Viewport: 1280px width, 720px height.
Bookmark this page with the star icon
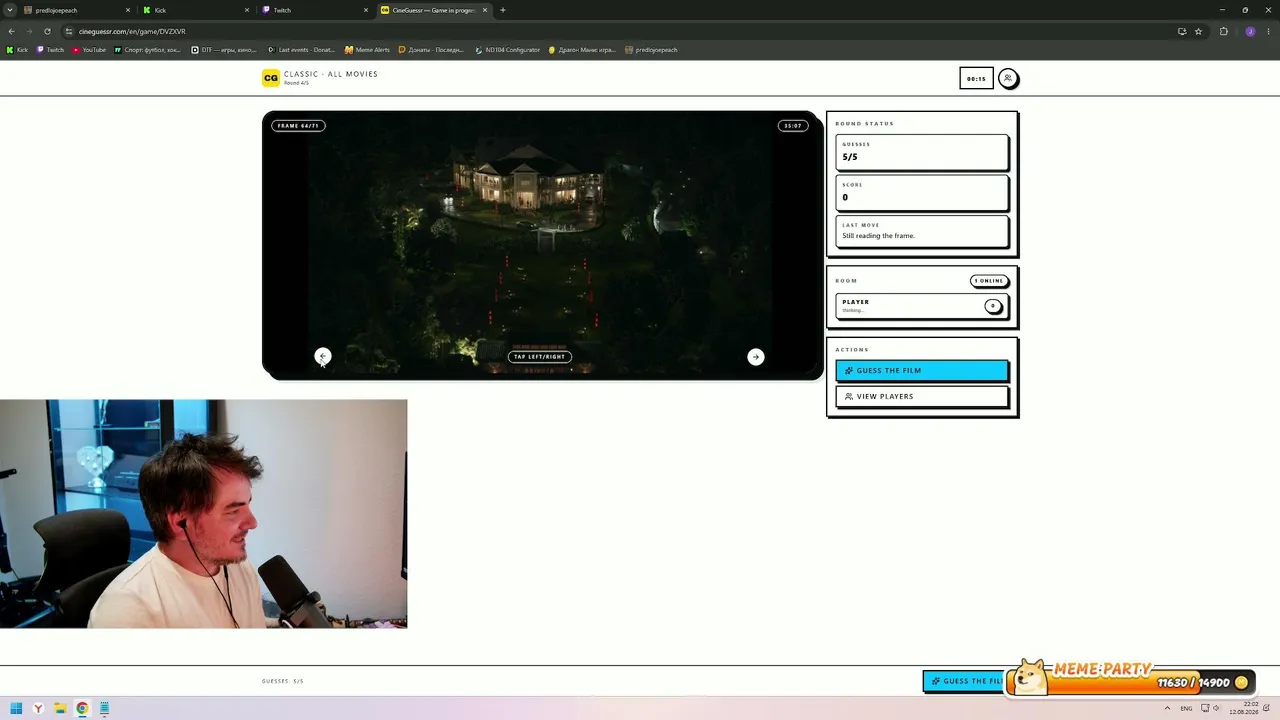click(1198, 31)
